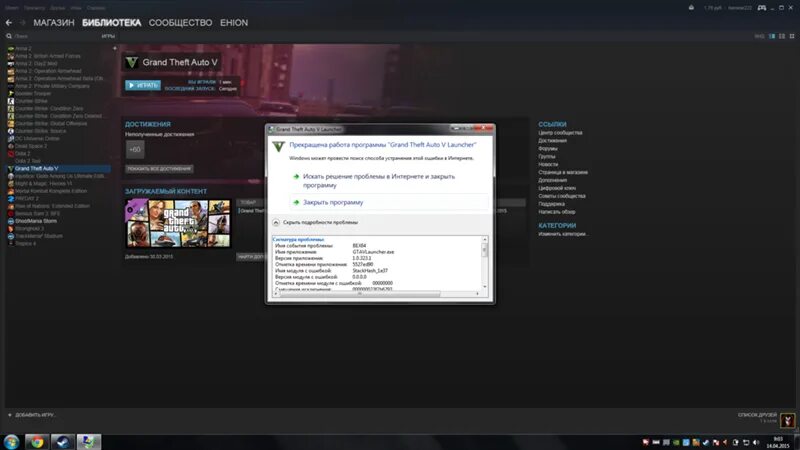Select Tropico 4 in library
The height and width of the screenshot is (450, 800).
click(x=26, y=243)
